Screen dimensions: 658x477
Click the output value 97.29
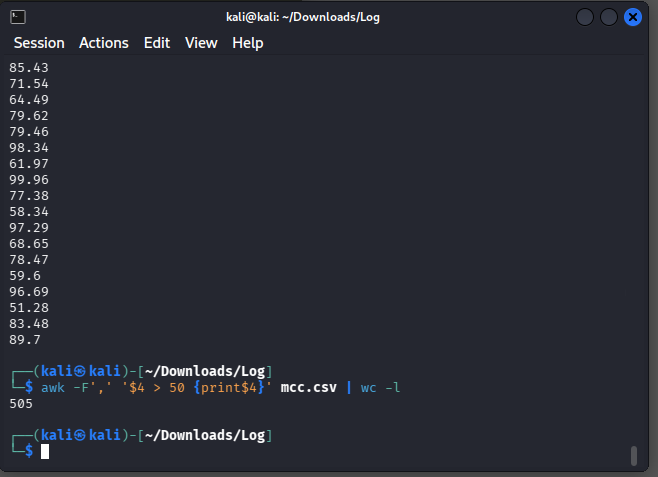(x=29, y=227)
